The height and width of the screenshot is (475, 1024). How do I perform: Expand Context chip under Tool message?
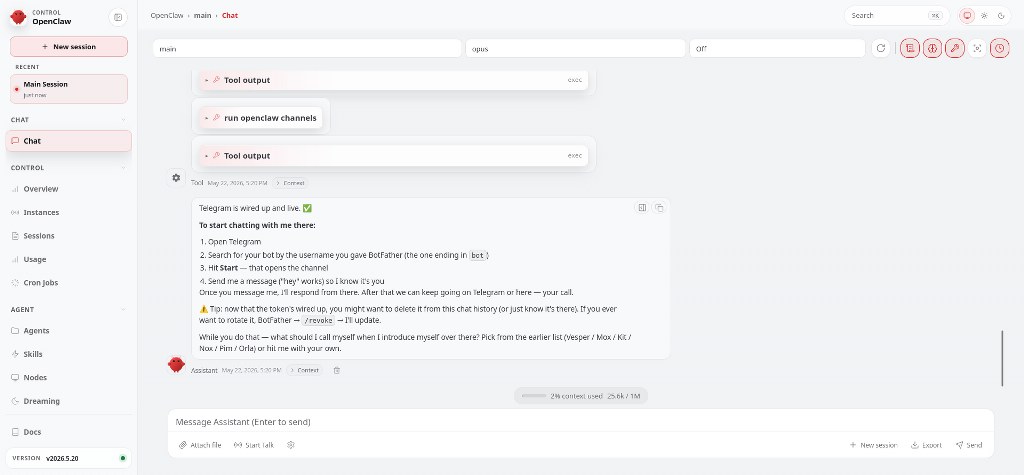(291, 183)
